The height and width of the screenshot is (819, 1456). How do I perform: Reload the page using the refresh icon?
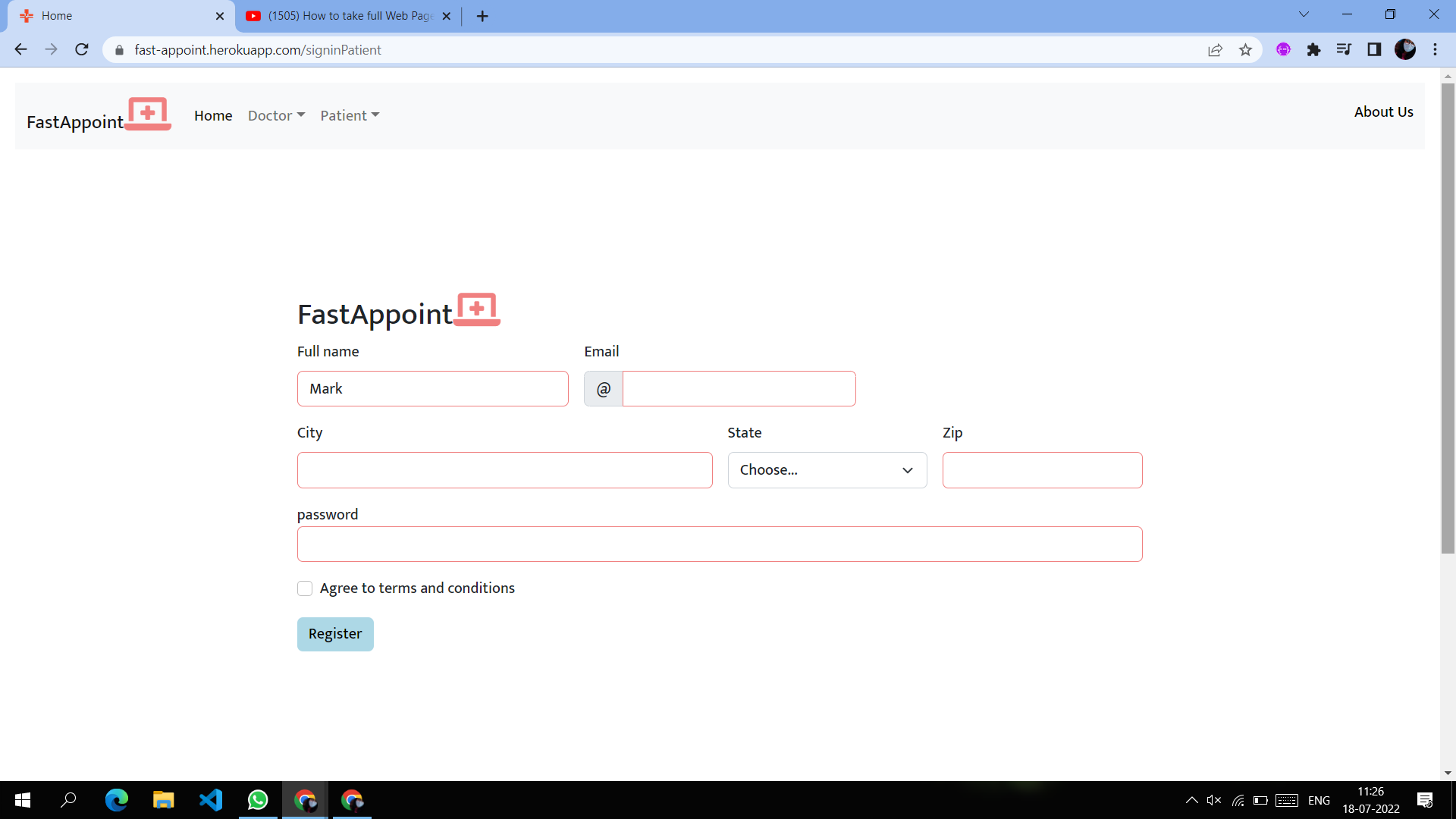pyautogui.click(x=82, y=49)
